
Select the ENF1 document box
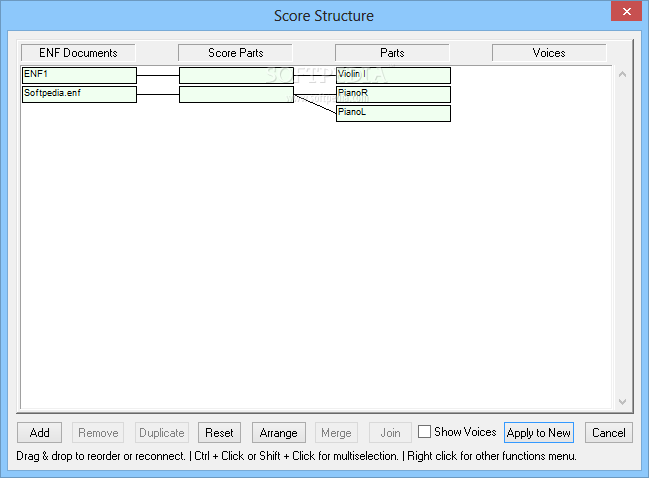click(x=79, y=75)
